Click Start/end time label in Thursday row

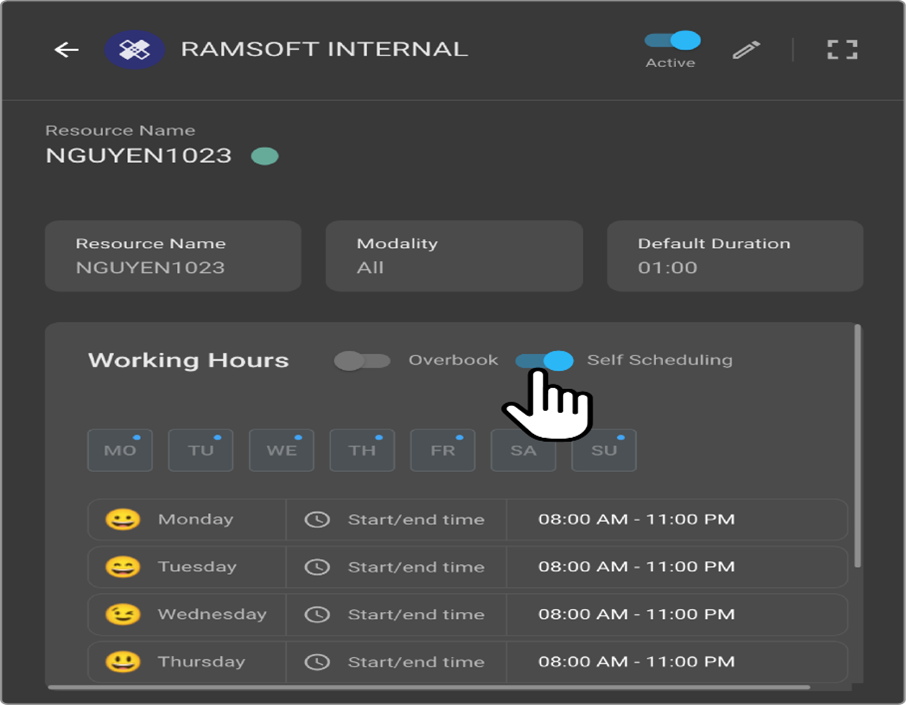coord(416,662)
